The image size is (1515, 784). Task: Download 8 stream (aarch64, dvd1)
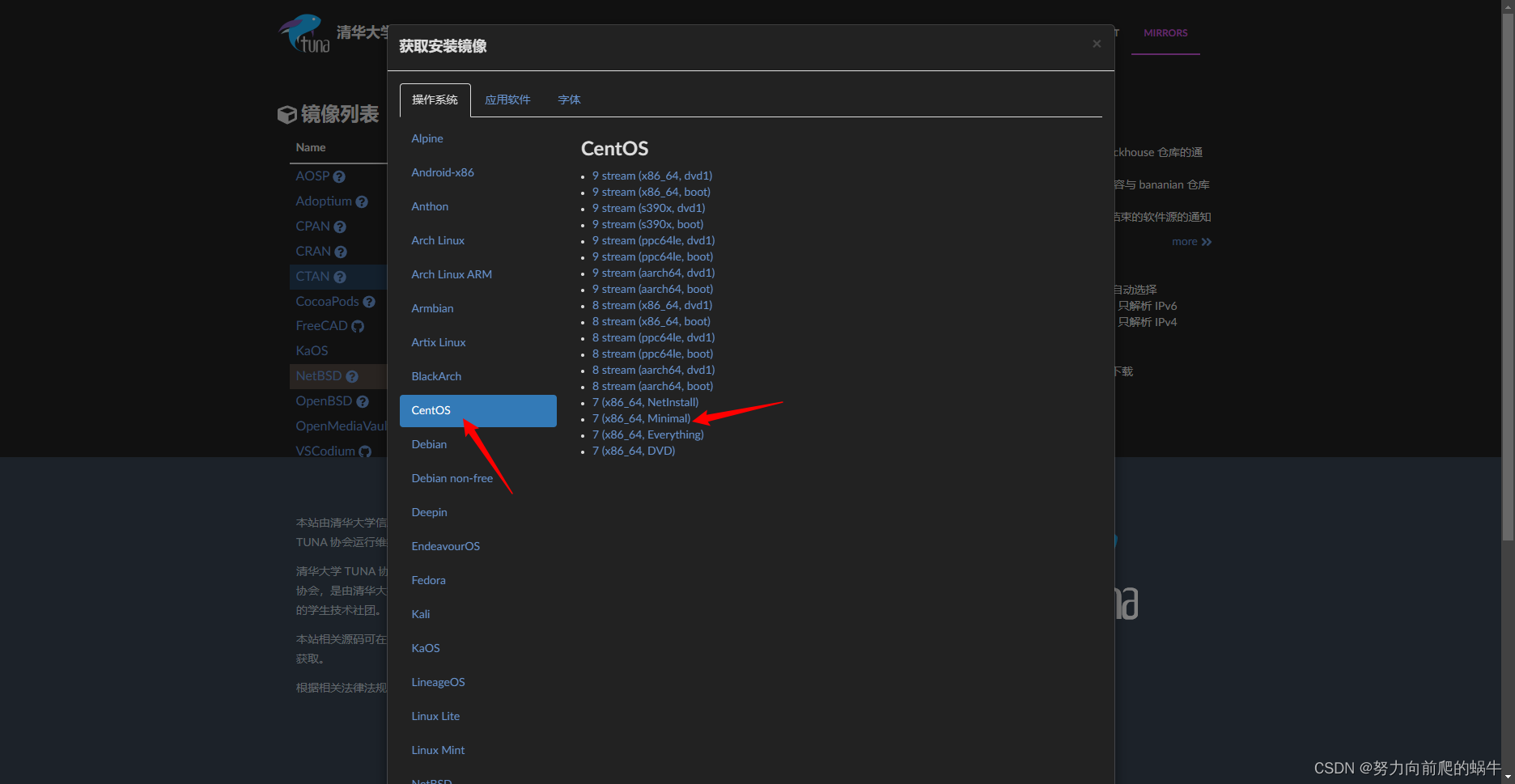654,370
